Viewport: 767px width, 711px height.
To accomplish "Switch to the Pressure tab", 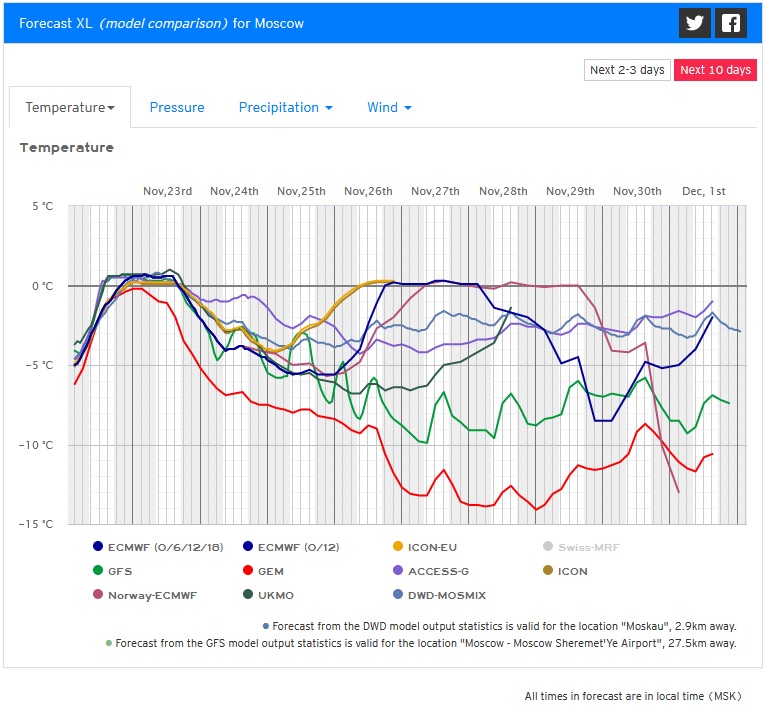I will point(177,107).
